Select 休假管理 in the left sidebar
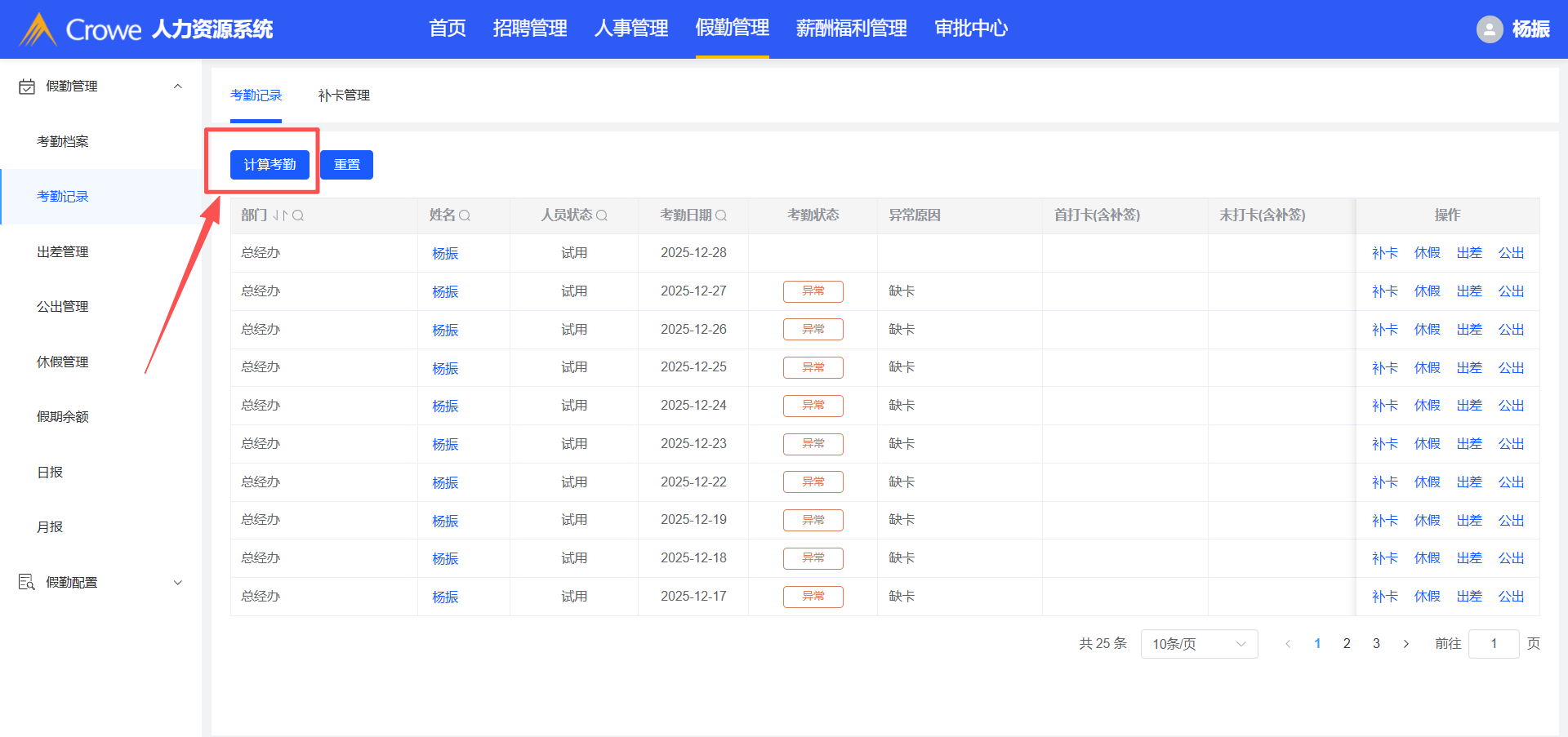1568x737 pixels. [63, 362]
